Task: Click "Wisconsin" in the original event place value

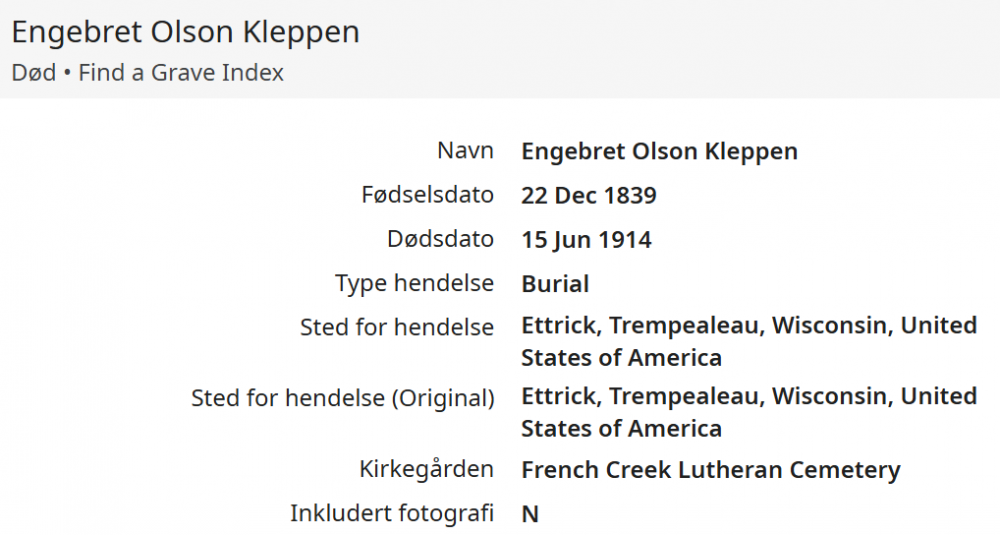Action: pyautogui.click(x=832, y=397)
